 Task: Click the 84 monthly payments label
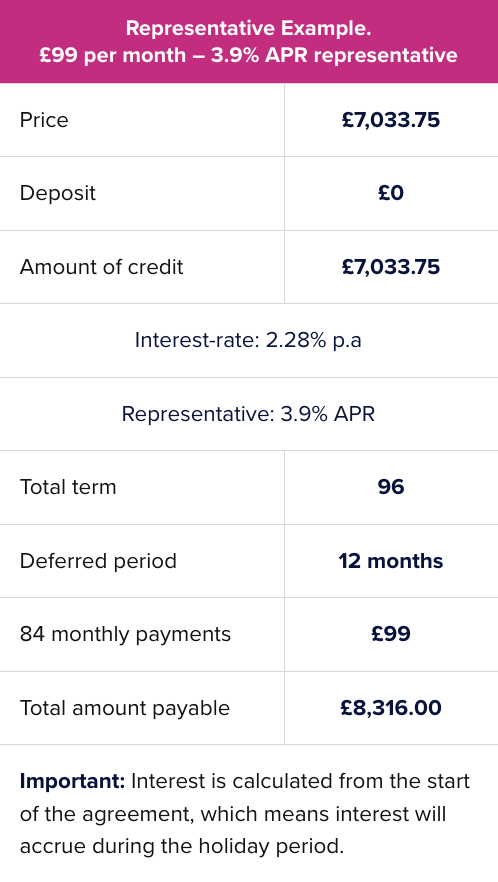point(125,634)
